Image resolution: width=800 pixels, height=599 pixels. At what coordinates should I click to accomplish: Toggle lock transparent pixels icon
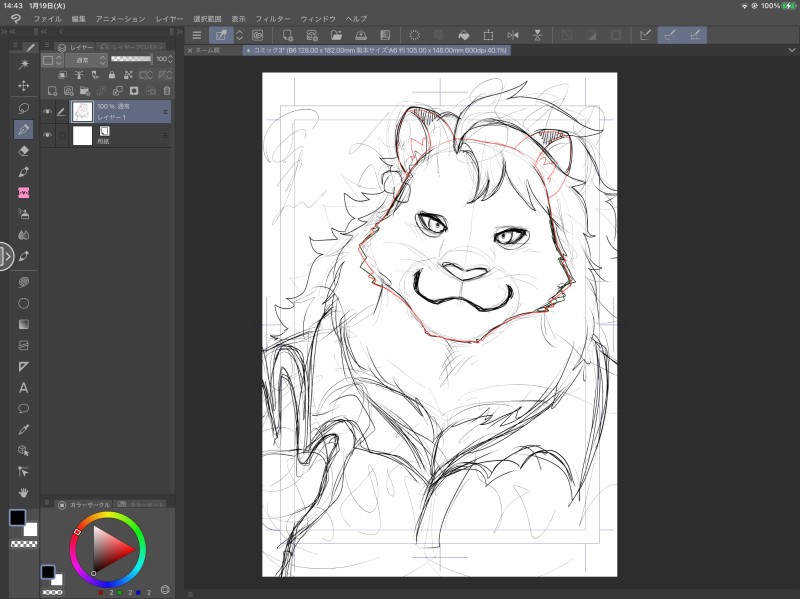[x=128, y=75]
